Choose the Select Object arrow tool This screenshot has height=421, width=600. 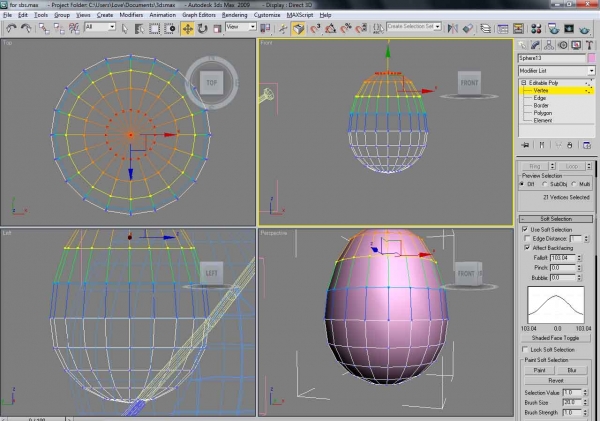pos(124,29)
